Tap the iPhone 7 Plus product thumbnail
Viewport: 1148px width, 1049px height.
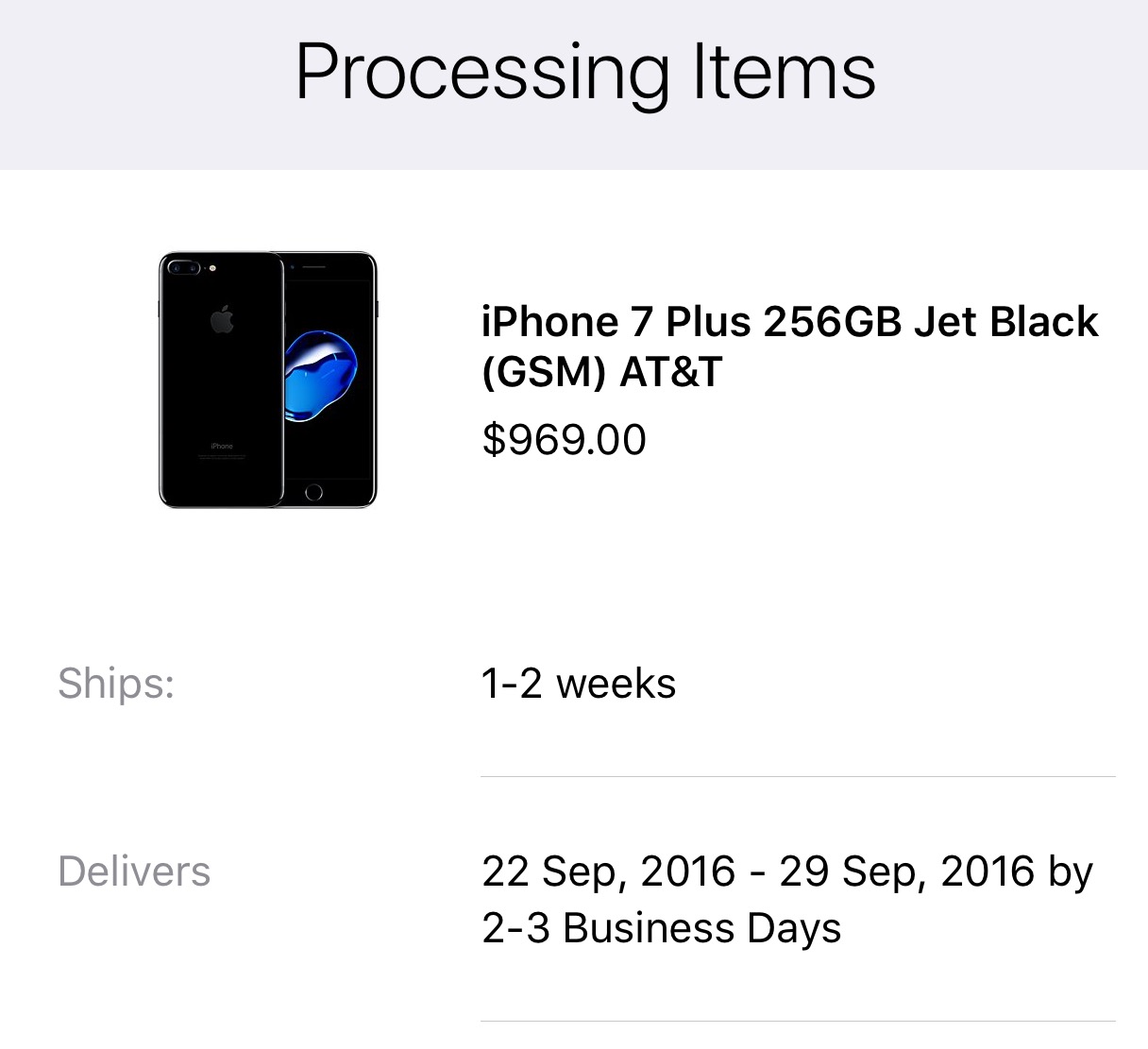pyautogui.click(x=267, y=381)
